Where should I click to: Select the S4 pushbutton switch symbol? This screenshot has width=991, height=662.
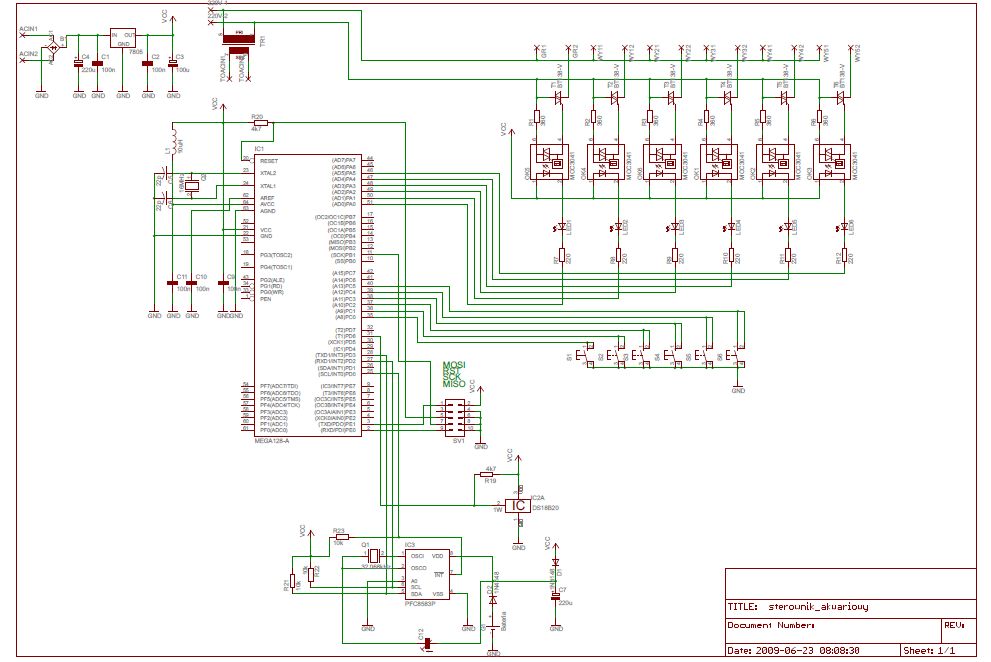click(x=674, y=355)
